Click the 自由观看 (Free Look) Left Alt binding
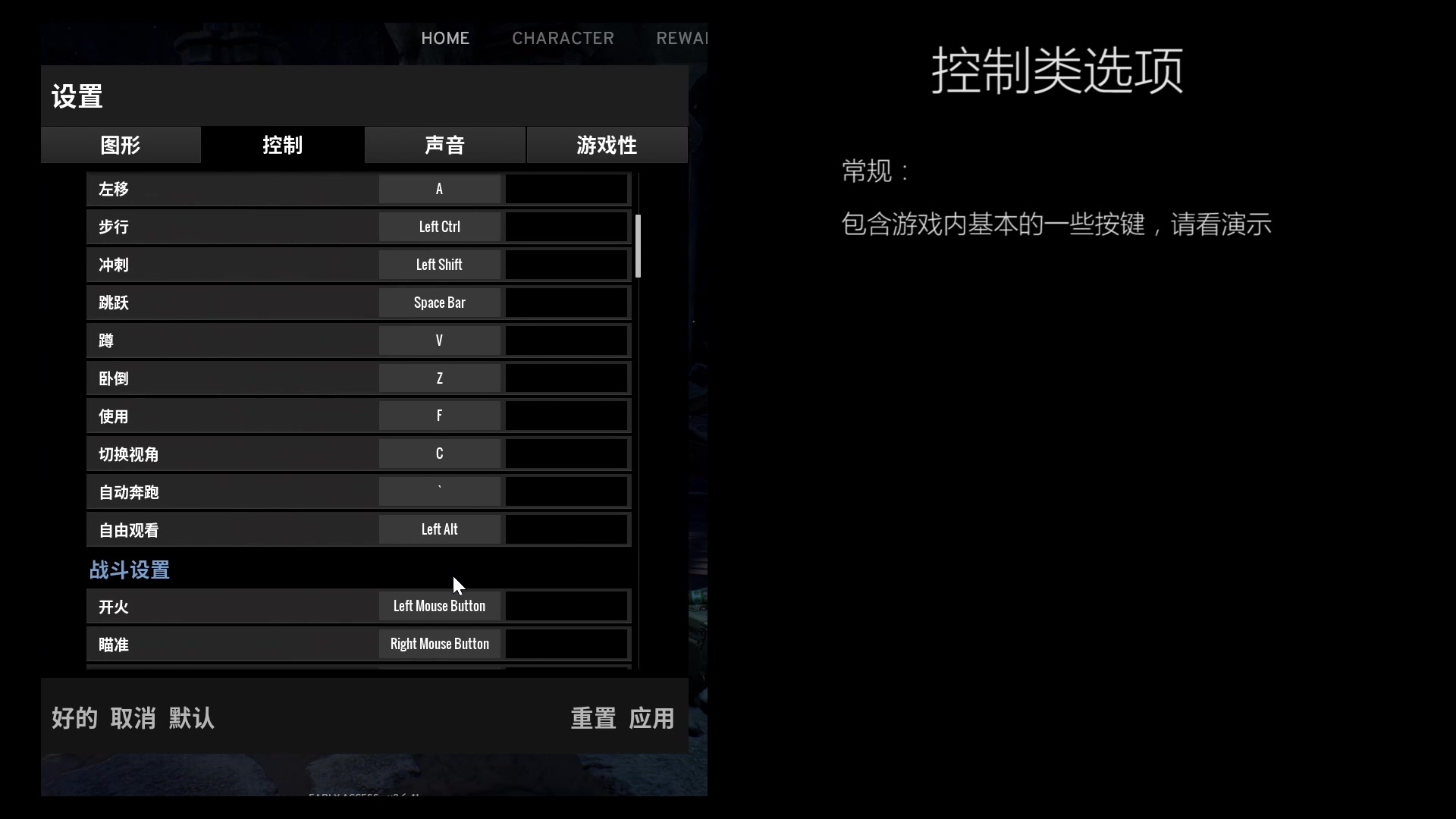The width and height of the screenshot is (1456, 819). click(x=439, y=529)
